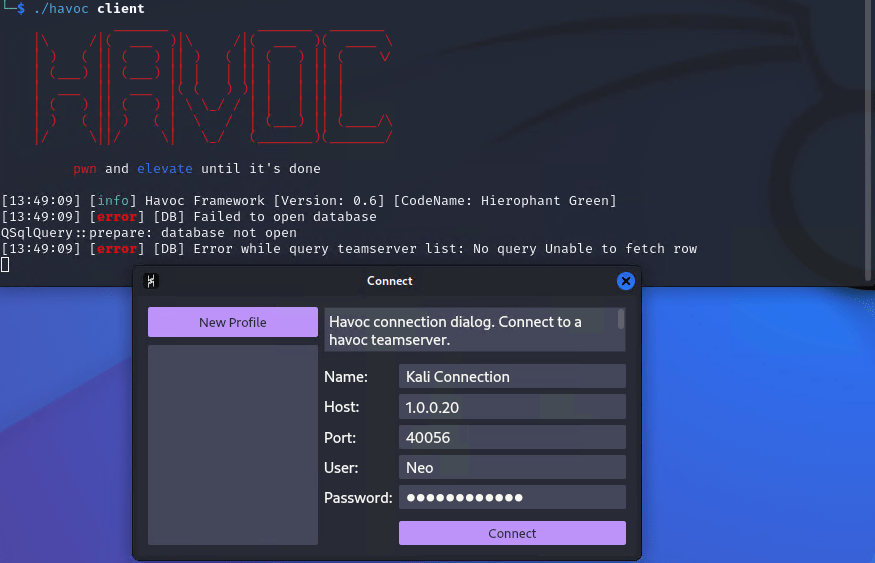Click the terminal cursor block below the log
875x563 pixels.
coord(5,264)
